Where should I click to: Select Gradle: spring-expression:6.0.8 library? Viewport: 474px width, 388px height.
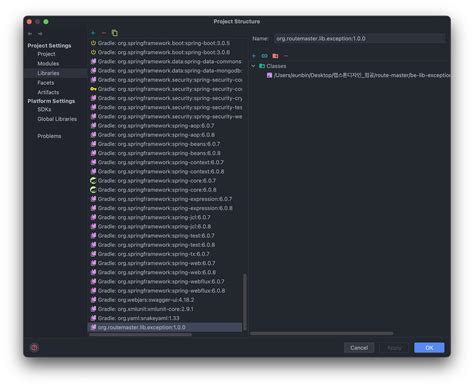(166, 208)
